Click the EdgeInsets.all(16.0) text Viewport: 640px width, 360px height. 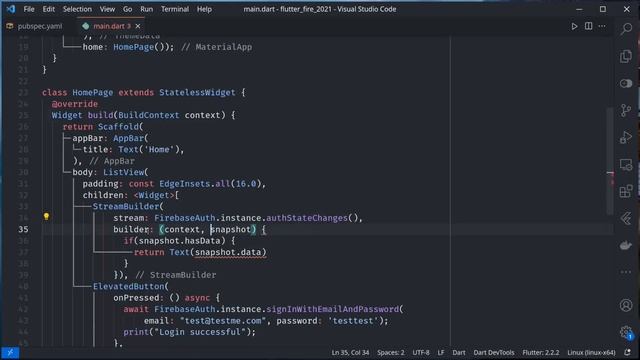tap(210, 184)
